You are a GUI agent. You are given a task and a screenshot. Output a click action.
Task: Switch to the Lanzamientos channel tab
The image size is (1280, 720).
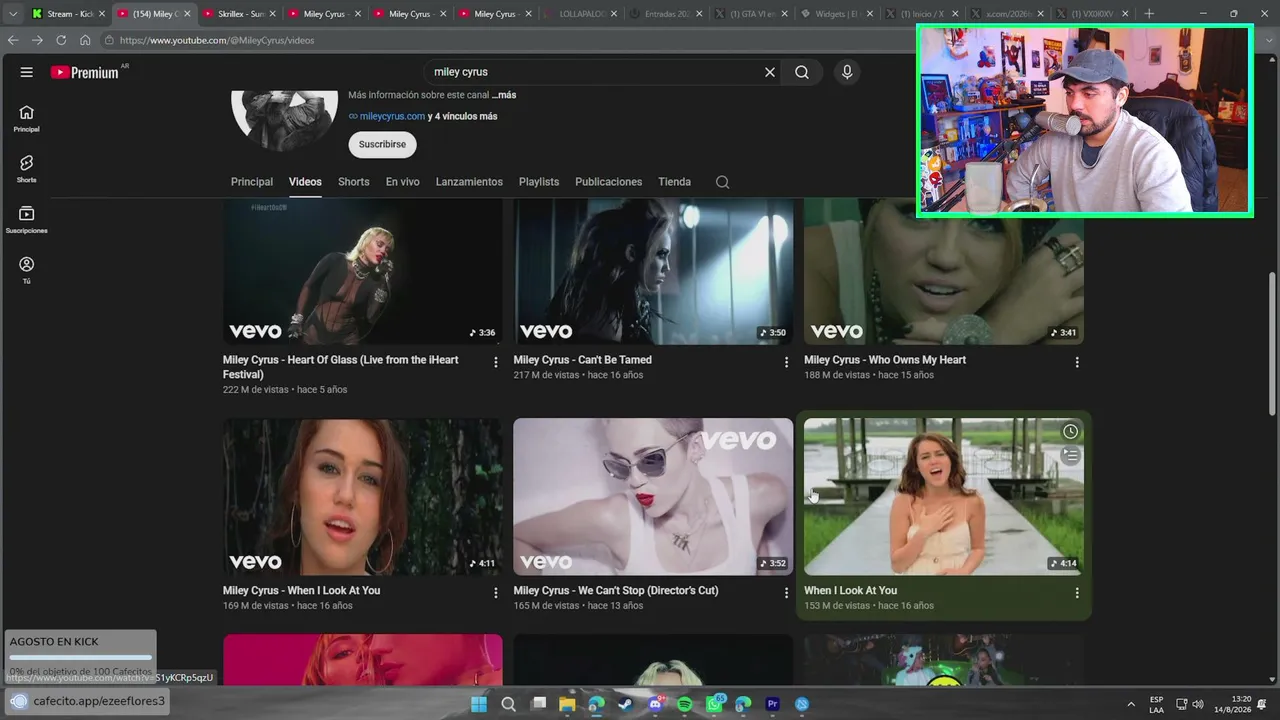pos(469,182)
